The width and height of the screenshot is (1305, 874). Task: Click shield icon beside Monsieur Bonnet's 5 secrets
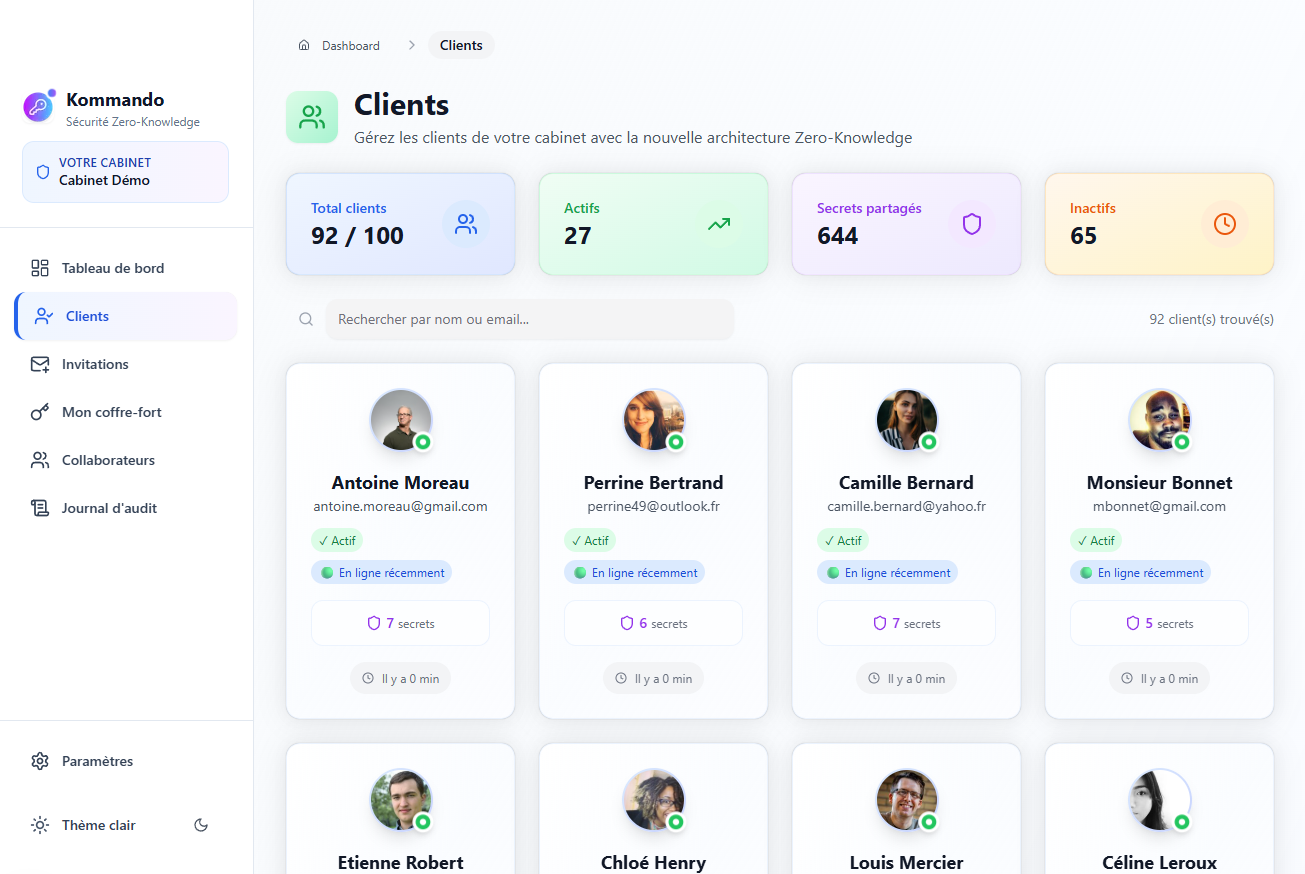(x=1133, y=623)
